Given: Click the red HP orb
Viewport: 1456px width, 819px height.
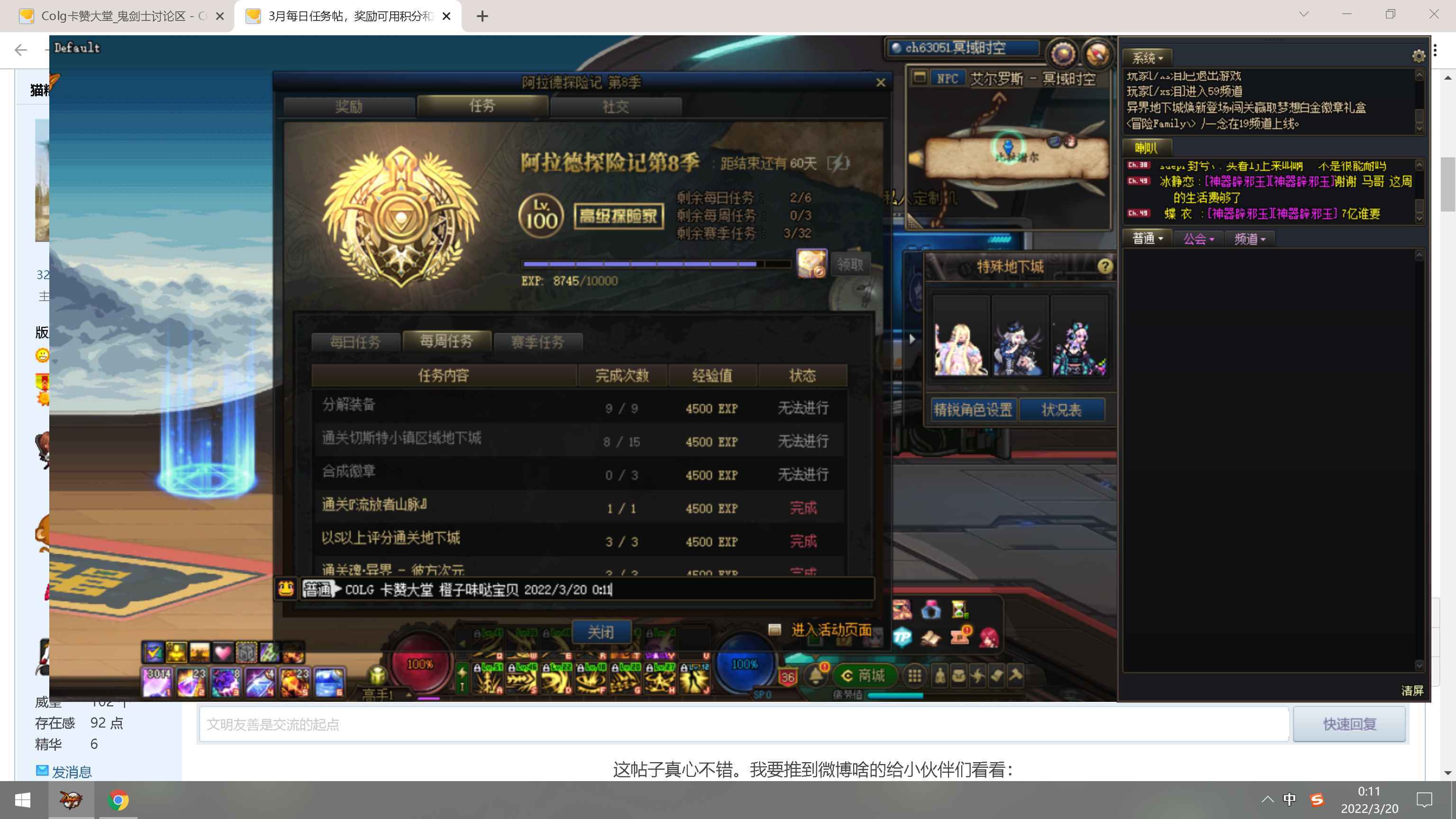Looking at the screenshot, I should pos(420,664).
